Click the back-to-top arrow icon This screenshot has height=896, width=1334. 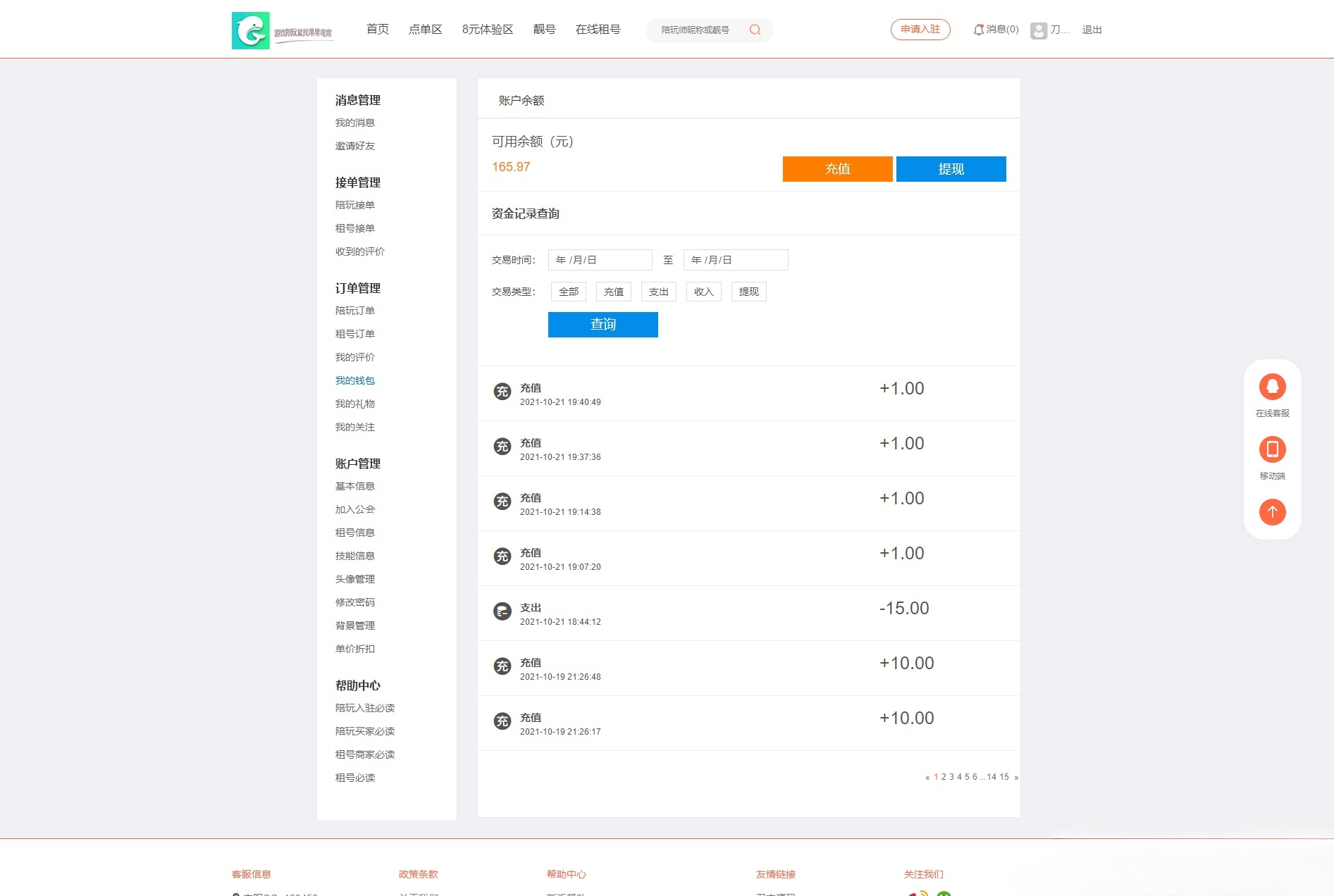1272,512
